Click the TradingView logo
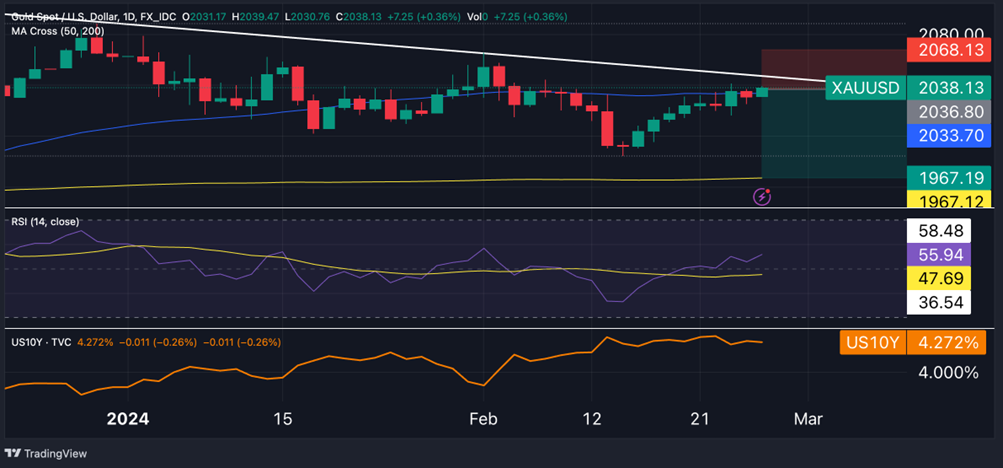Screen dimensions: 1003x468 point(46,453)
